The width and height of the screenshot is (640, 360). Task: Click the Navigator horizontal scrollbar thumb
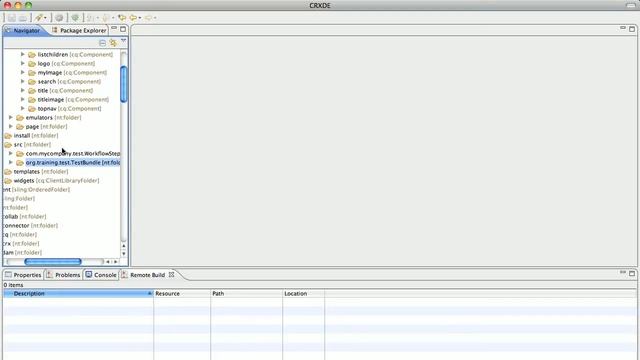pyautogui.click(x=53, y=262)
